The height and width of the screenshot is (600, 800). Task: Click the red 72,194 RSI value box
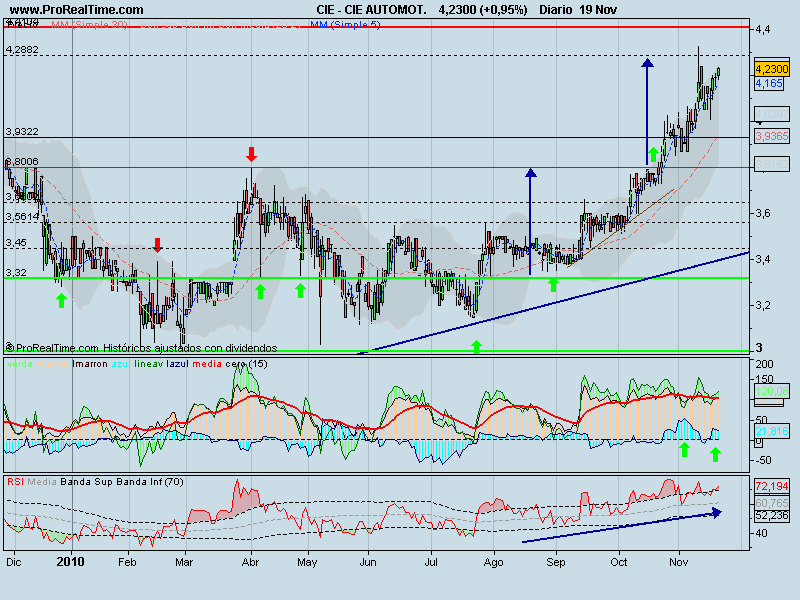pyautogui.click(x=772, y=486)
